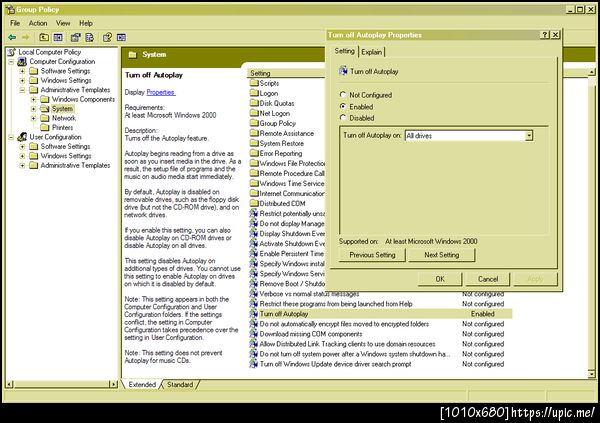Click the Error Reporting folder icon
The width and height of the screenshot is (600, 423).
[x=254, y=153]
